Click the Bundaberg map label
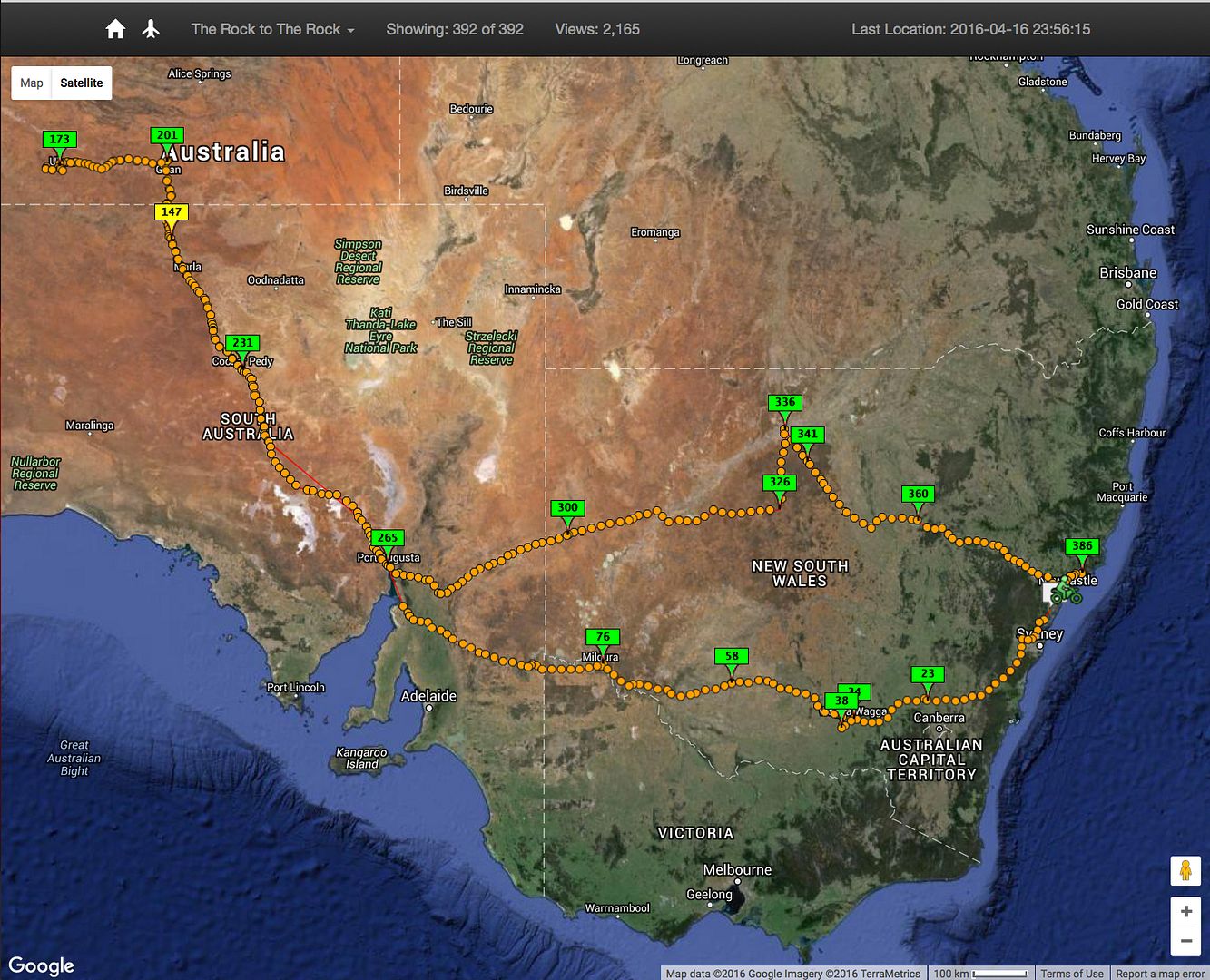The height and width of the screenshot is (980, 1210). (x=1095, y=135)
